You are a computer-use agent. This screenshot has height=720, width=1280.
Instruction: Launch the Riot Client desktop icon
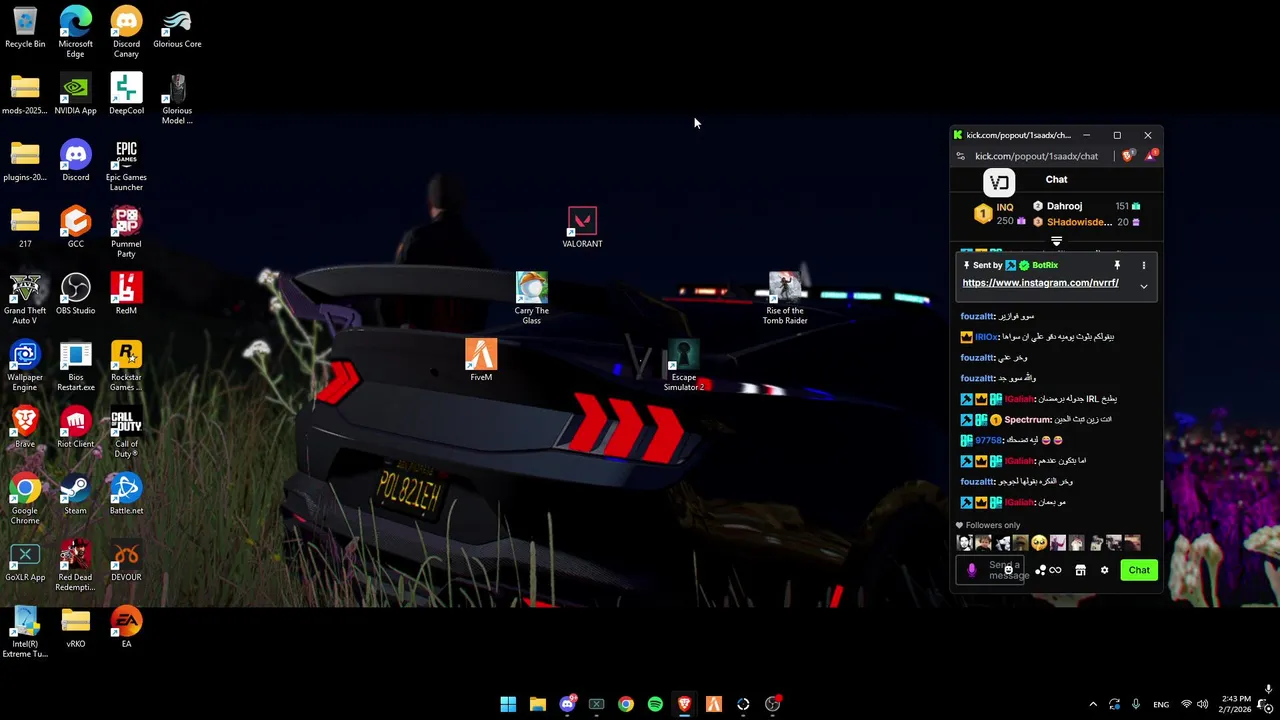pyautogui.click(x=75, y=427)
